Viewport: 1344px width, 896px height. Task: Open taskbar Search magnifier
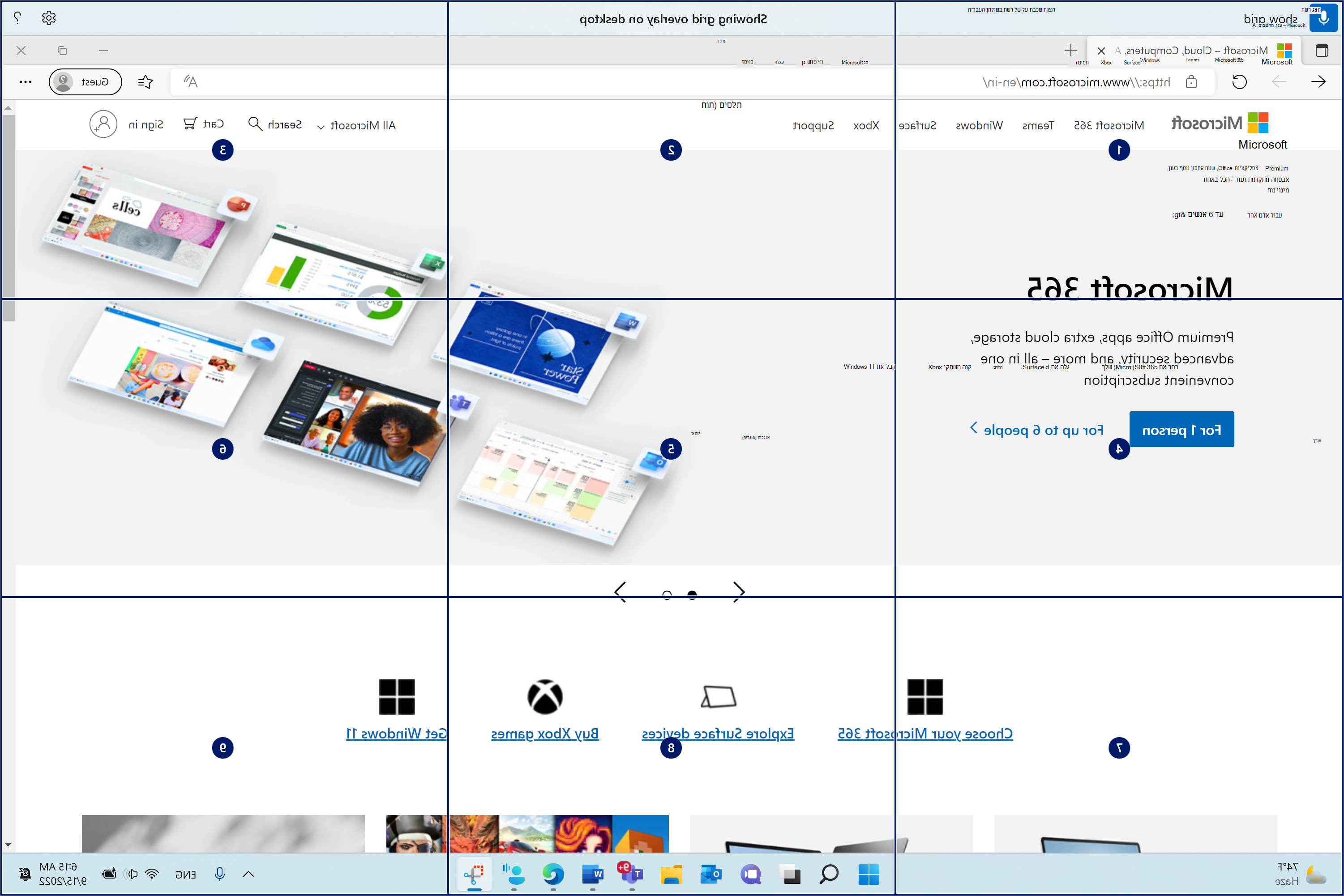pos(829,874)
